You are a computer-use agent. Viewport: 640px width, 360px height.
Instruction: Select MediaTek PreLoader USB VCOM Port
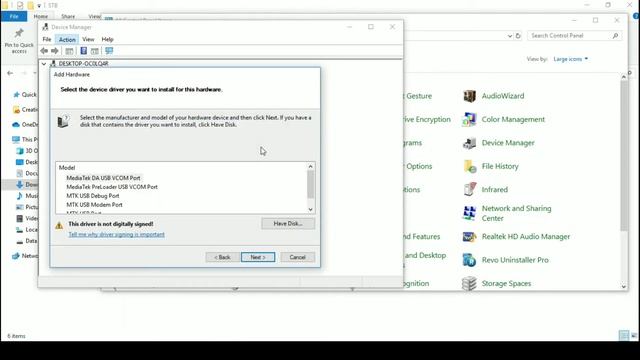[112, 187]
